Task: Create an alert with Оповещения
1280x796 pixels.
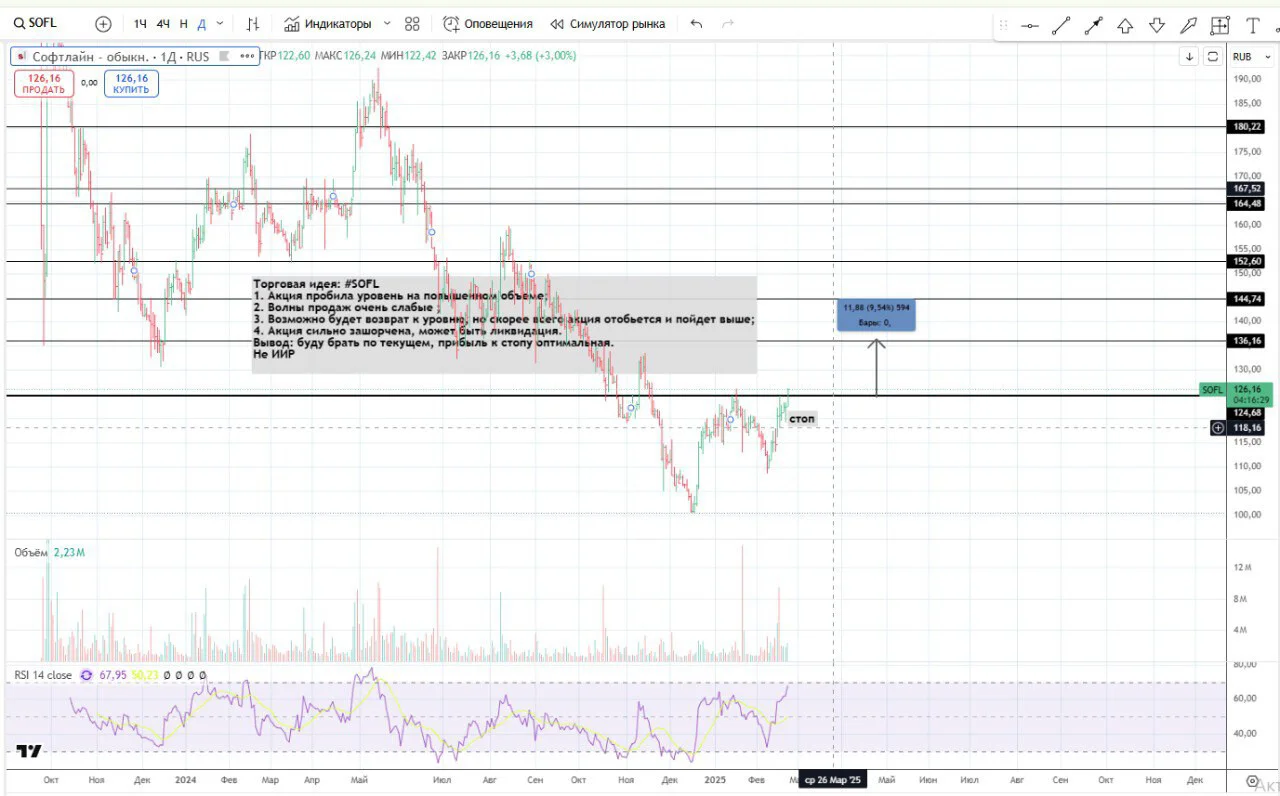Action: click(x=488, y=23)
